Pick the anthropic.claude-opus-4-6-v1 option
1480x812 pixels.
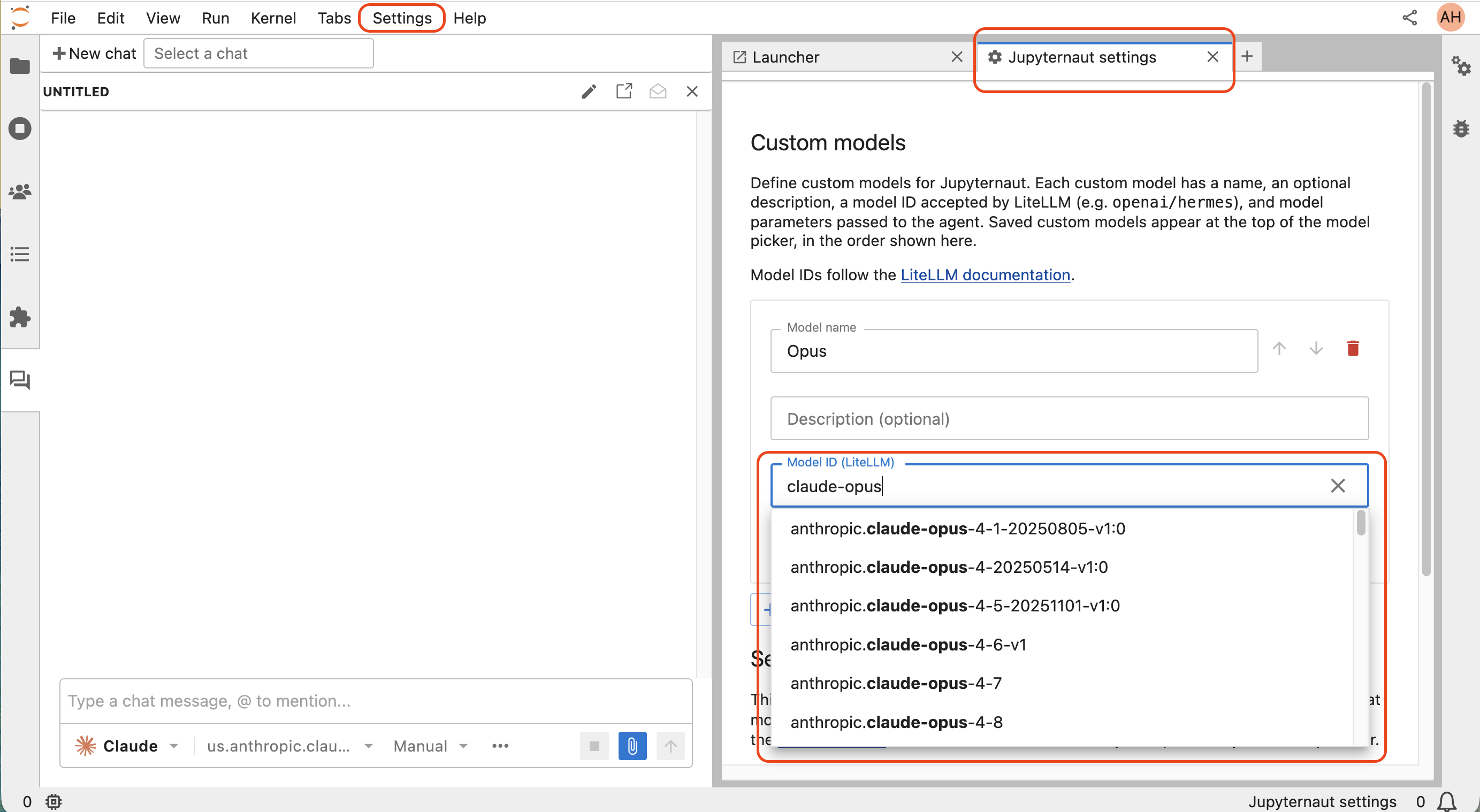[1062, 645]
